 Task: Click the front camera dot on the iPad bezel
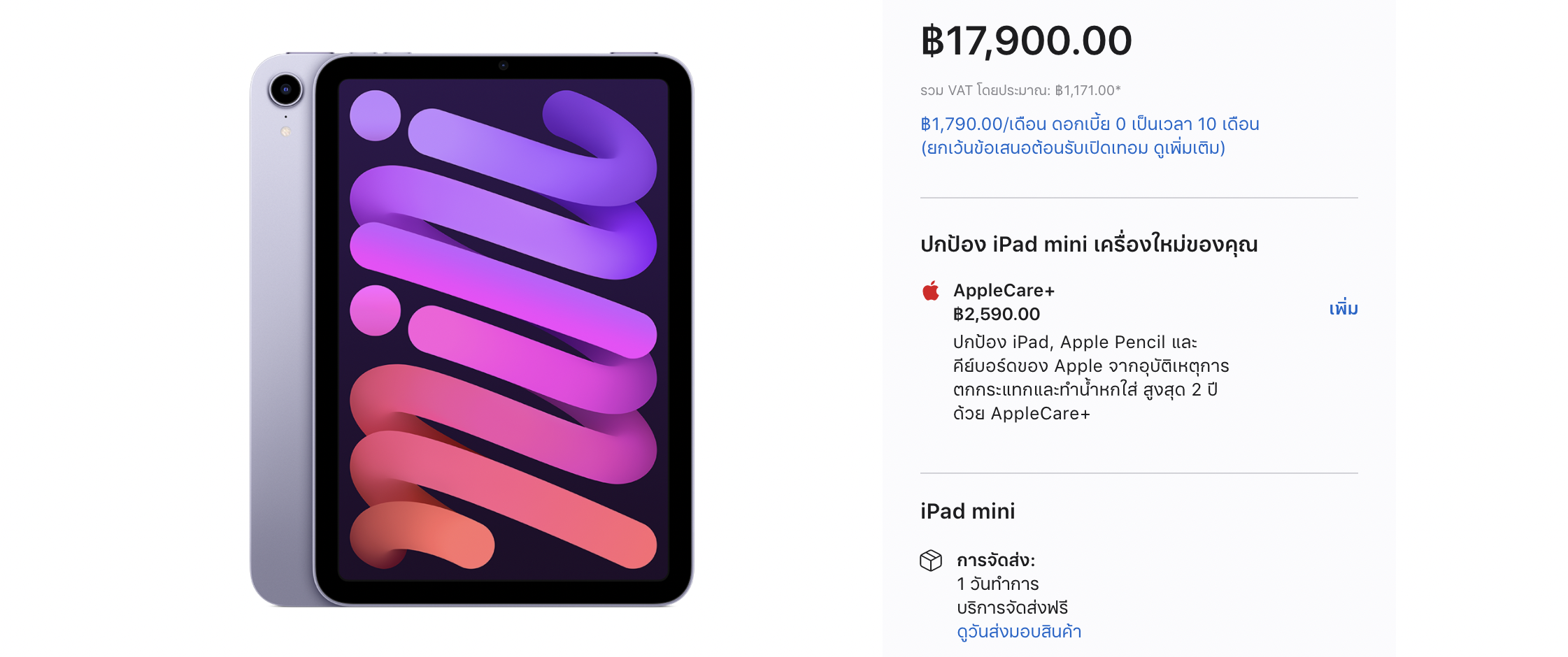click(x=503, y=66)
